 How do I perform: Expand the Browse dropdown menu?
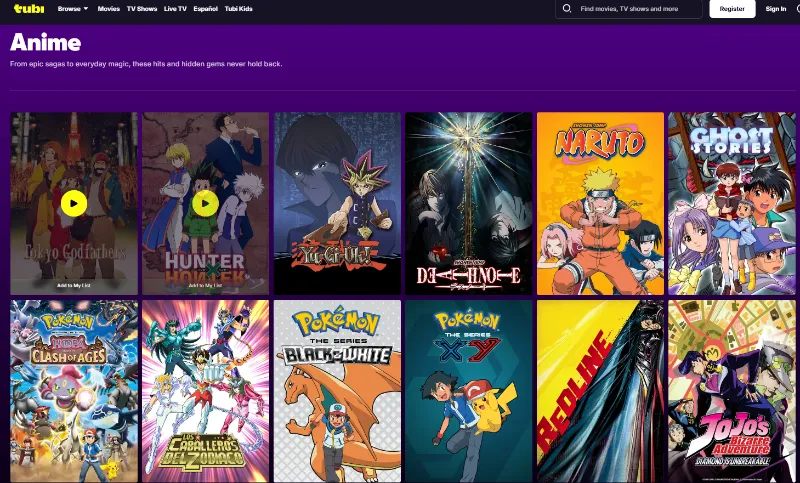click(x=73, y=8)
